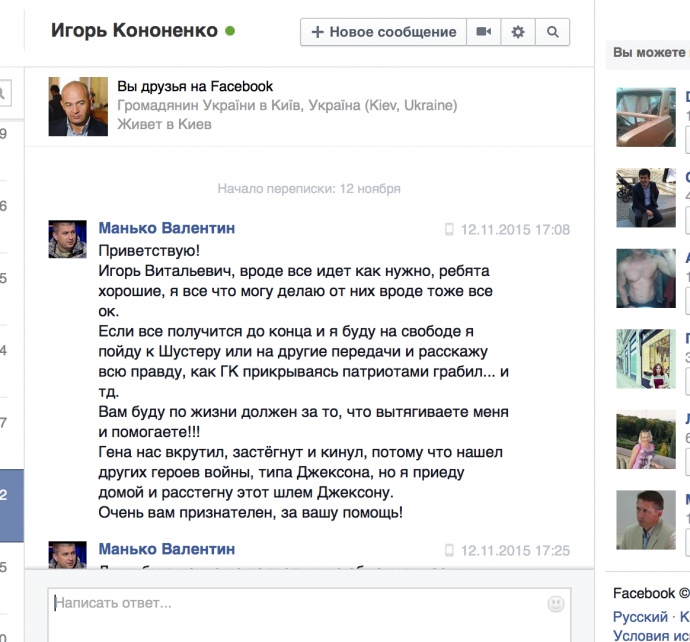Image resolution: width=690 pixels, height=642 pixels.
Task: Search the conversation with magnifier icon
Action: (x=553, y=32)
